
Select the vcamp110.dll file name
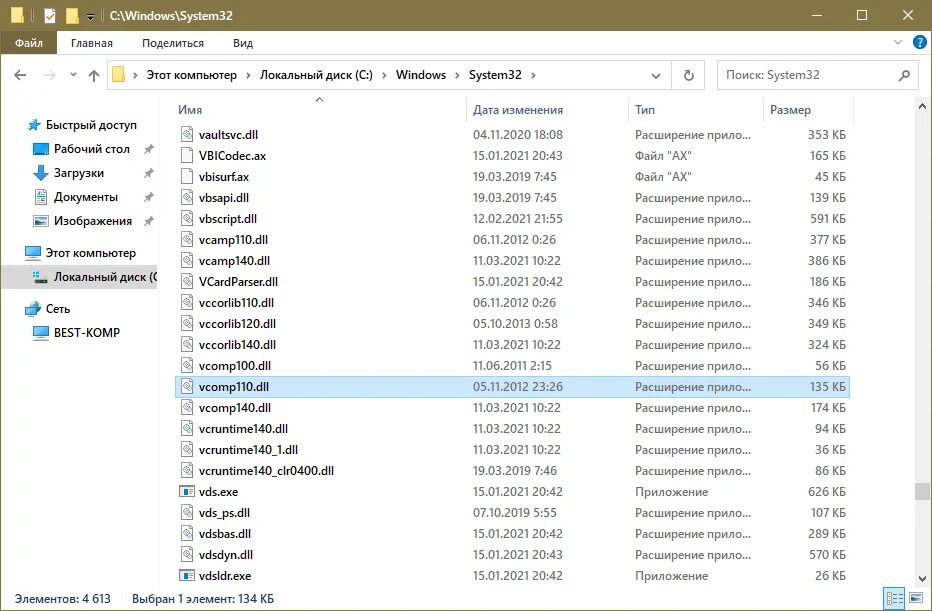coord(233,240)
